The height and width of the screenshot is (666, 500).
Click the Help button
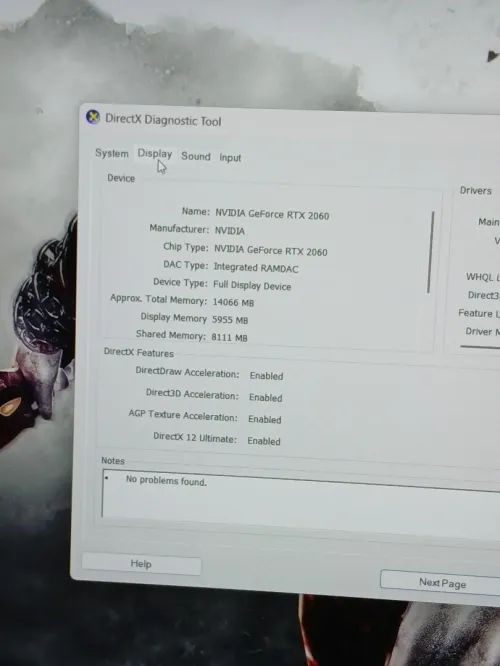click(141, 564)
